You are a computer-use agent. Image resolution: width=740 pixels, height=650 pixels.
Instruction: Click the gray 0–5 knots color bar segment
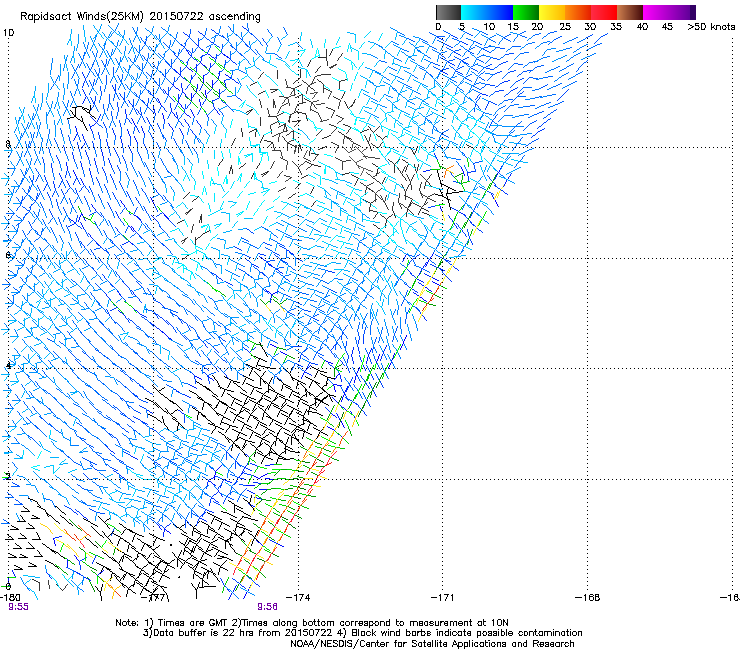tap(448, 12)
